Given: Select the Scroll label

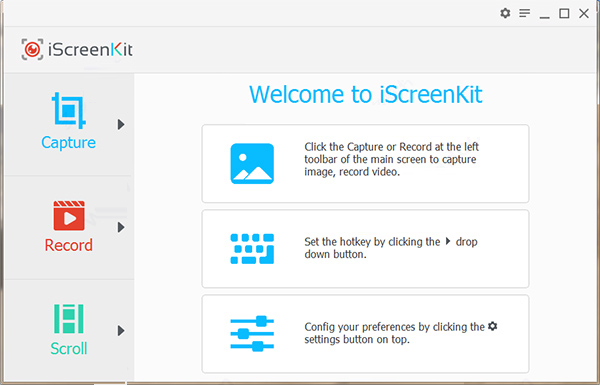Looking at the screenshot, I should coord(69,349).
